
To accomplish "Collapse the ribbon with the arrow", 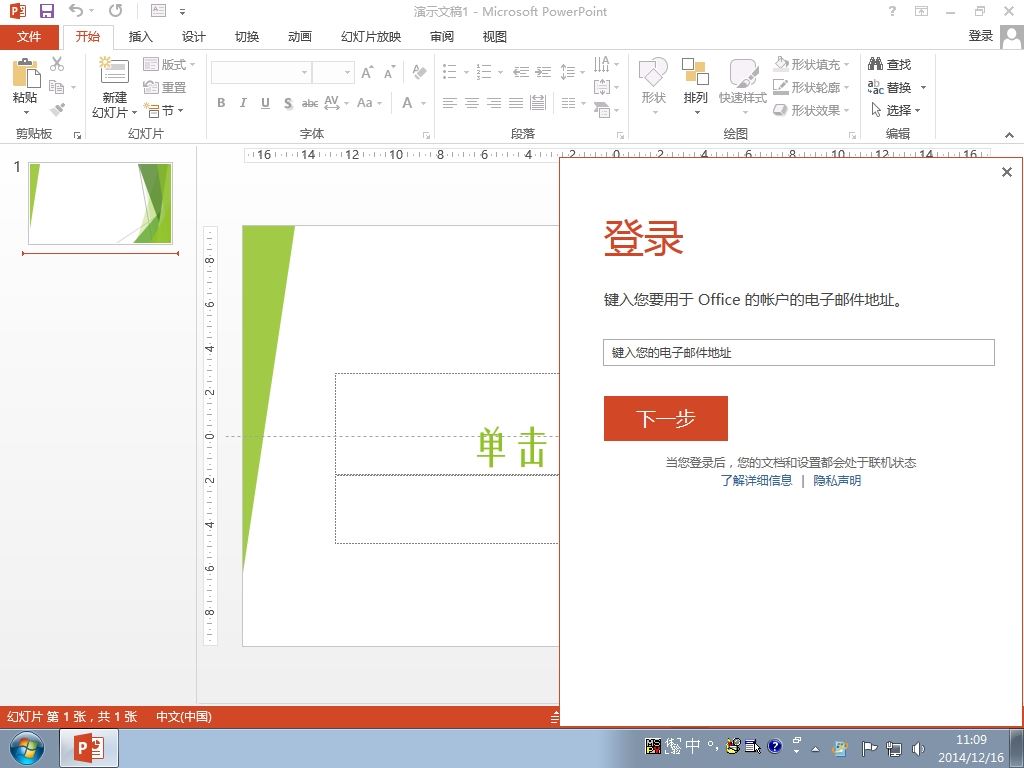I will tap(1009, 135).
